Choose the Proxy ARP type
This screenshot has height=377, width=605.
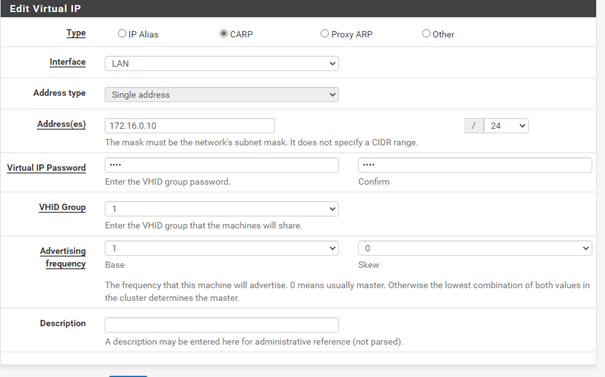(x=324, y=34)
